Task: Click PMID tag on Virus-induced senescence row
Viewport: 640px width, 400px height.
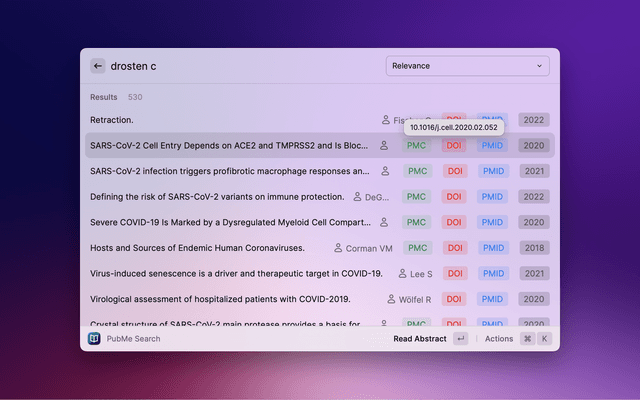Action: click(492, 274)
